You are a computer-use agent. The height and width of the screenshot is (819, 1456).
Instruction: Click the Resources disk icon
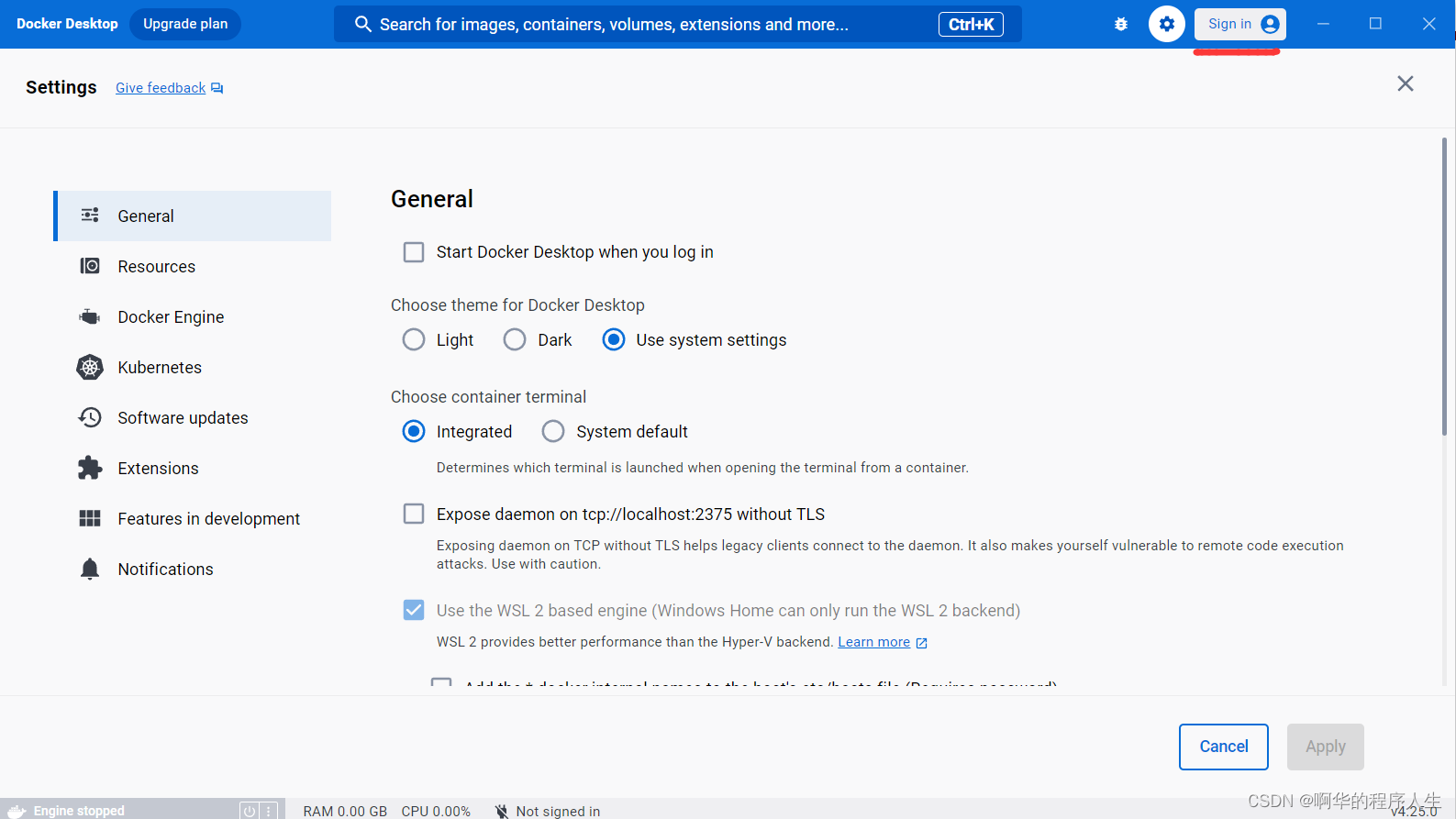[x=90, y=266]
